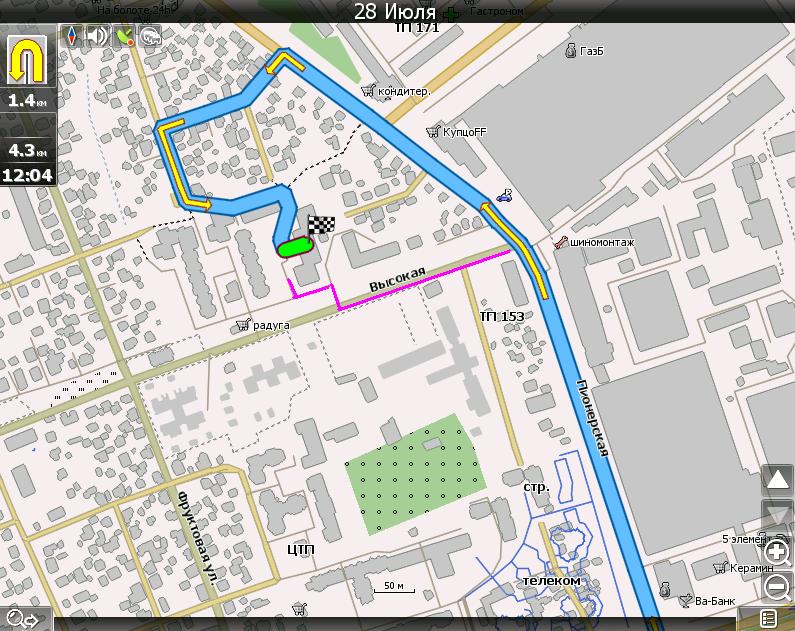Screen dimensions: 795x631
Task: Select shopping cart POI at bottom edge
Action: tap(300, 608)
